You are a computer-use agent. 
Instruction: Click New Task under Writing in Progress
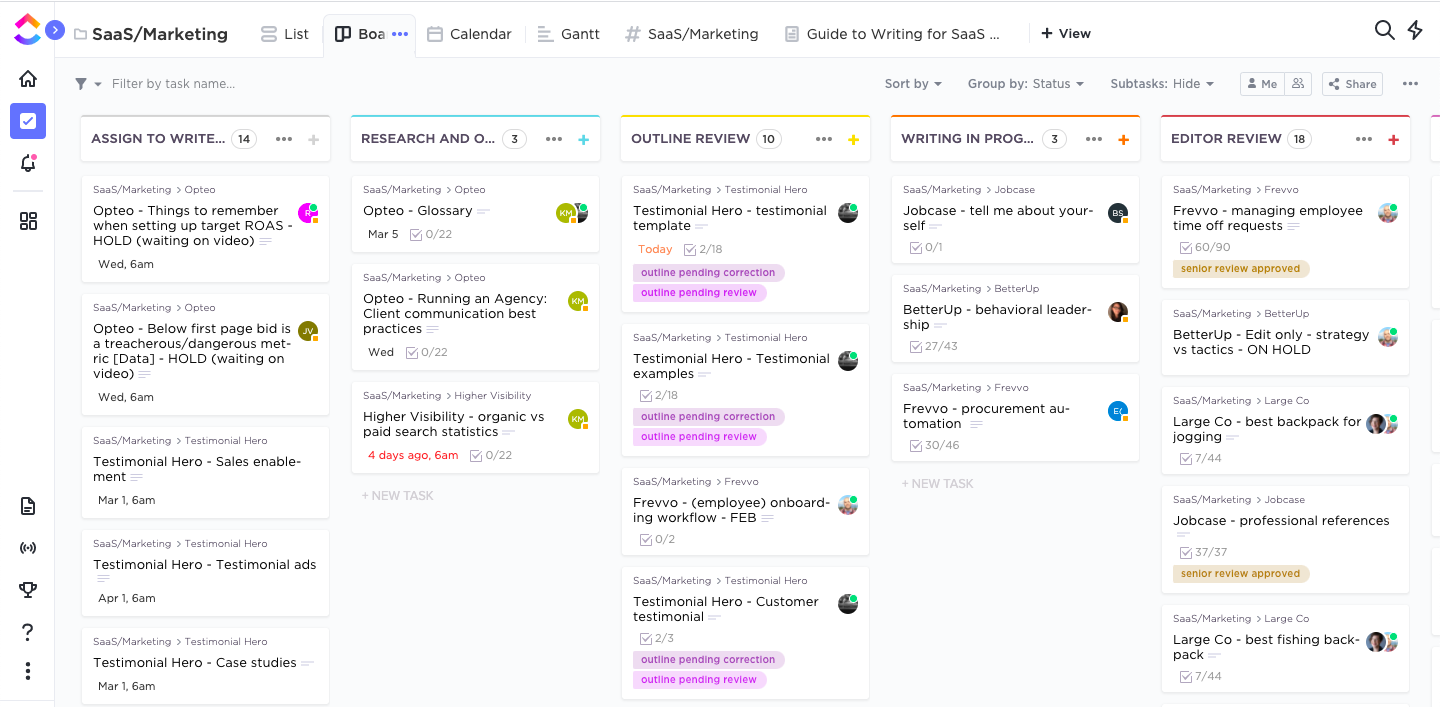pos(937,484)
